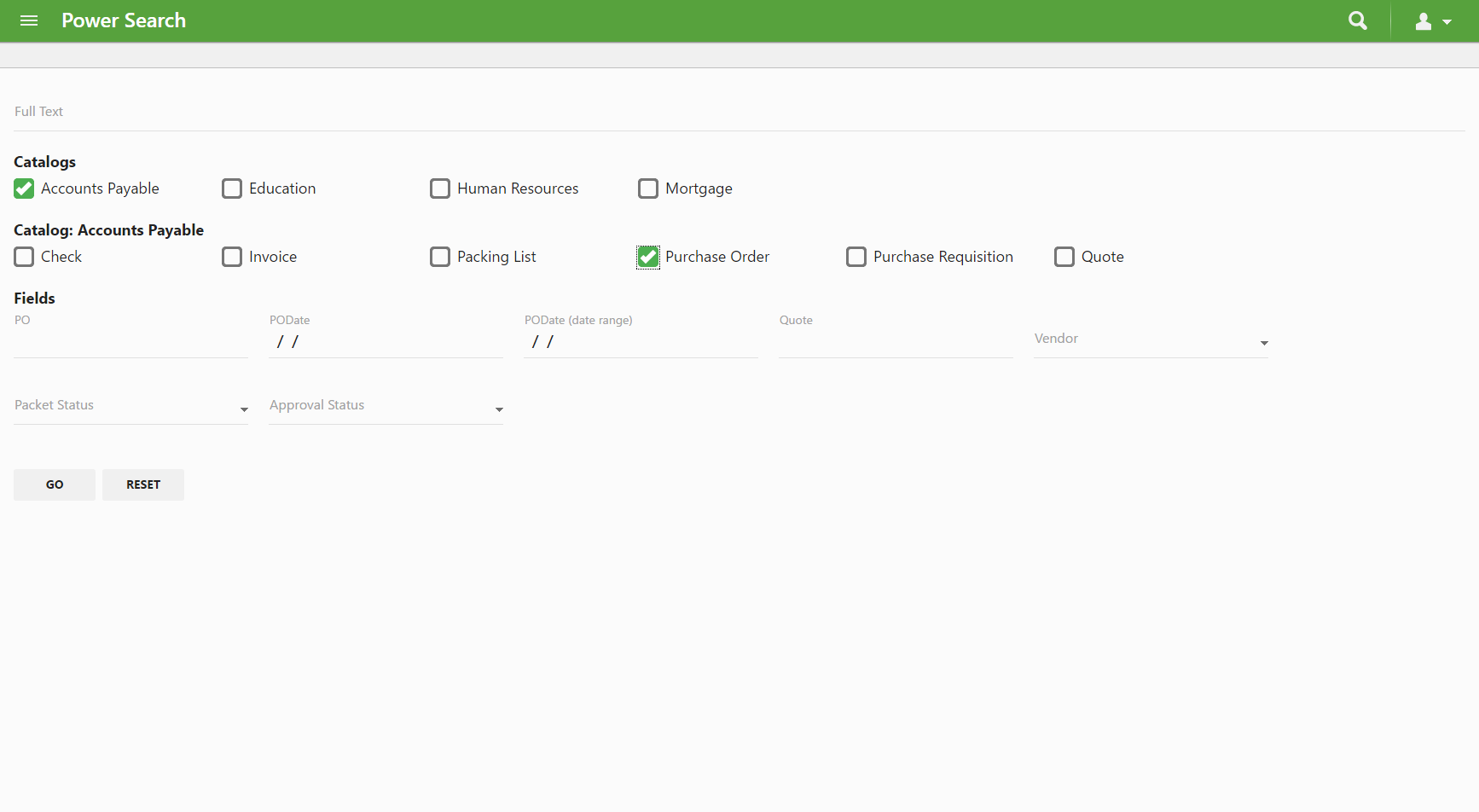Open the user account menu icon
Image resolution: width=1479 pixels, height=812 pixels.
click(1433, 21)
